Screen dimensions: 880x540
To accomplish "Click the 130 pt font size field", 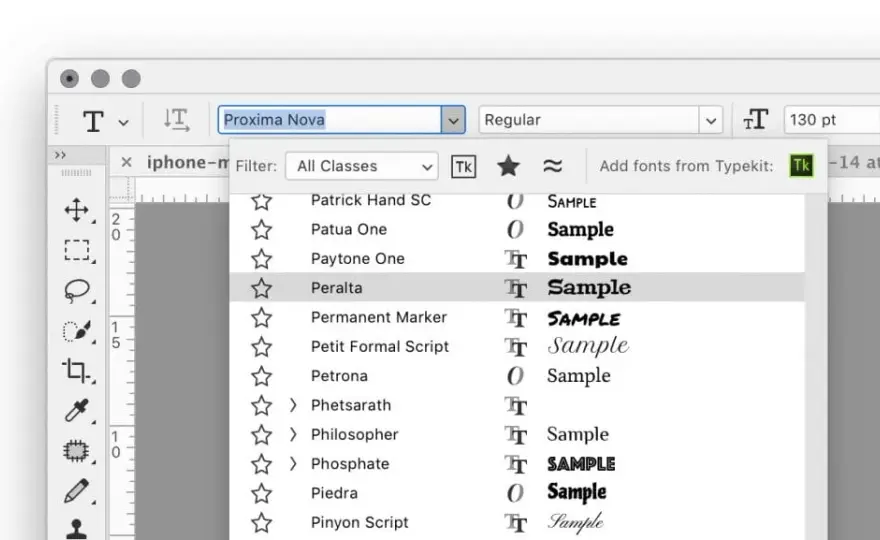I will (832, 120).
